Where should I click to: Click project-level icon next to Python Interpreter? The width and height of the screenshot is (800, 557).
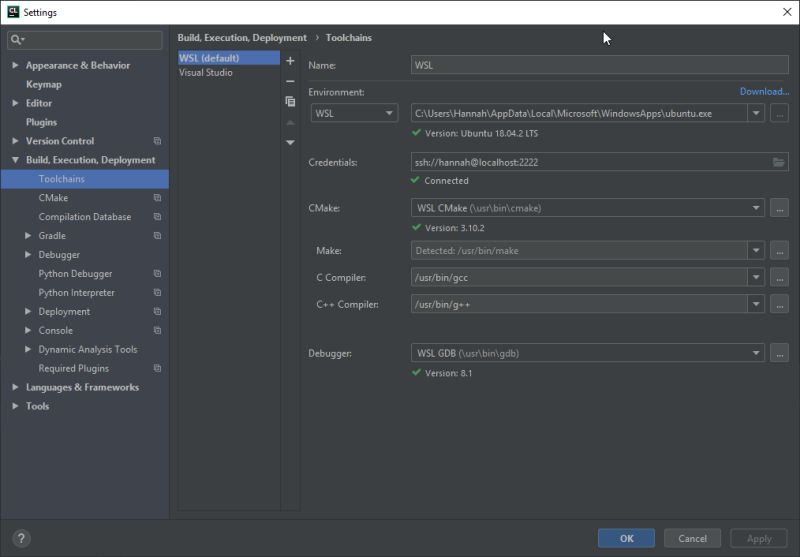(157, 292)
